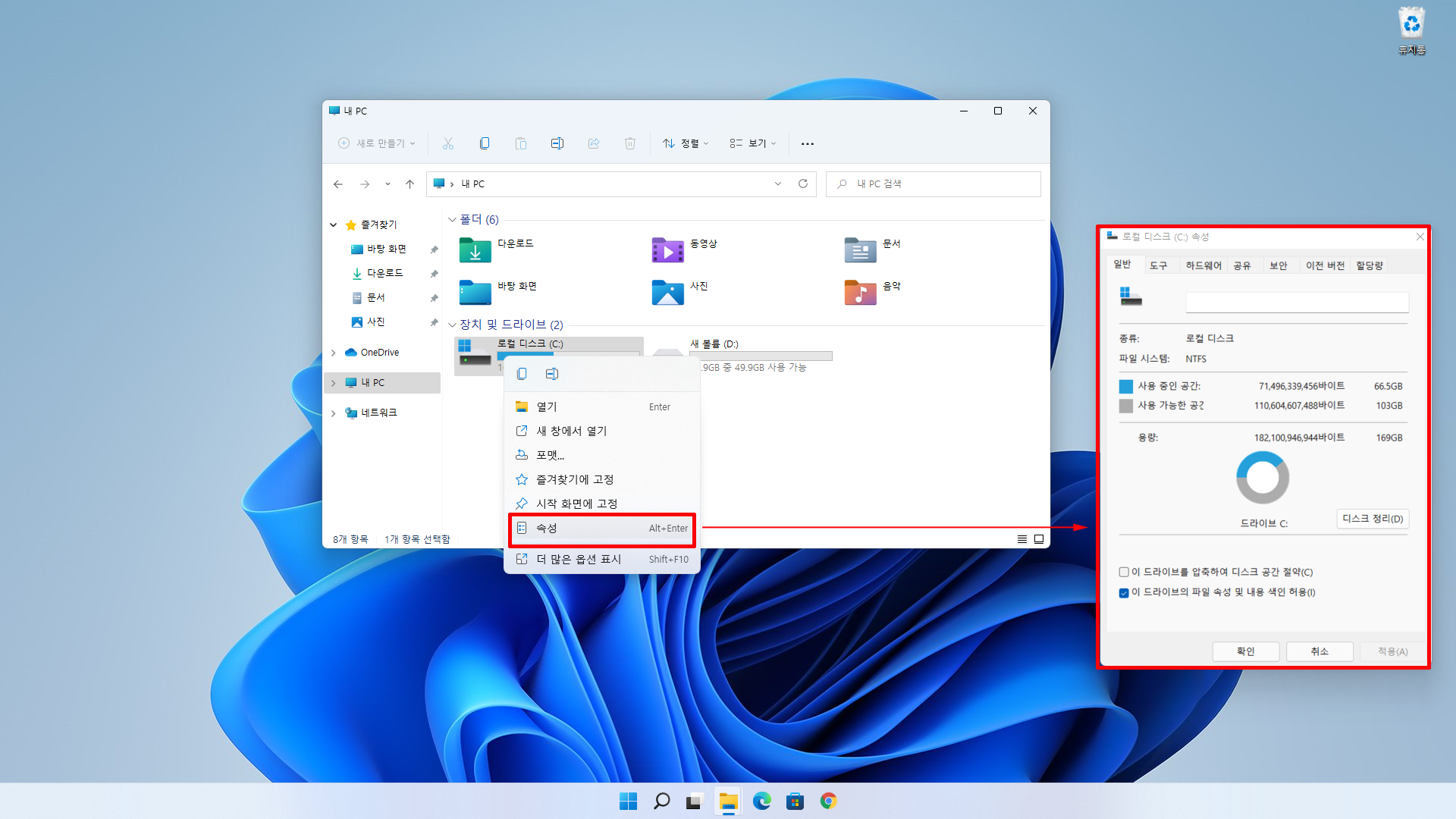This screenshot has width=1456, height=819.
Task: Open the 정렬 (Sort) dropdown
Action: pyautogui.click(x=686, y=143)
